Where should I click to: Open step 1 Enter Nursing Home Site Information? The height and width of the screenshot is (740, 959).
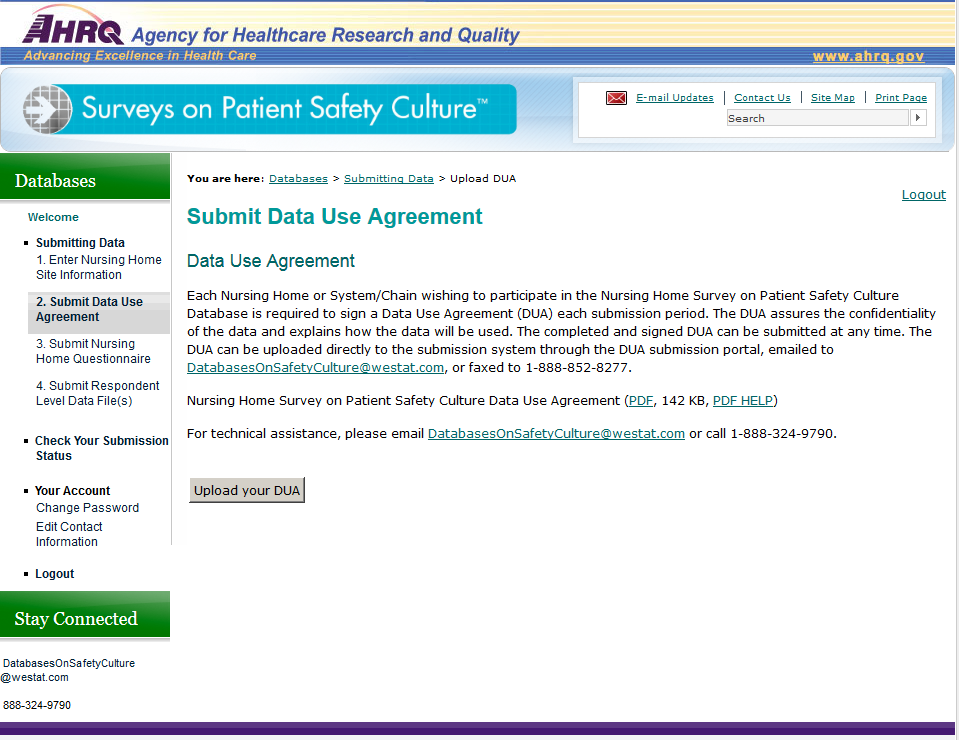[x=98, y=267]
